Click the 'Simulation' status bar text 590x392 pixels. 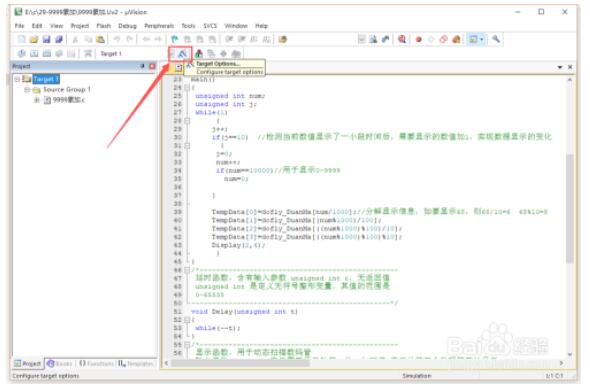click(417, 376)
